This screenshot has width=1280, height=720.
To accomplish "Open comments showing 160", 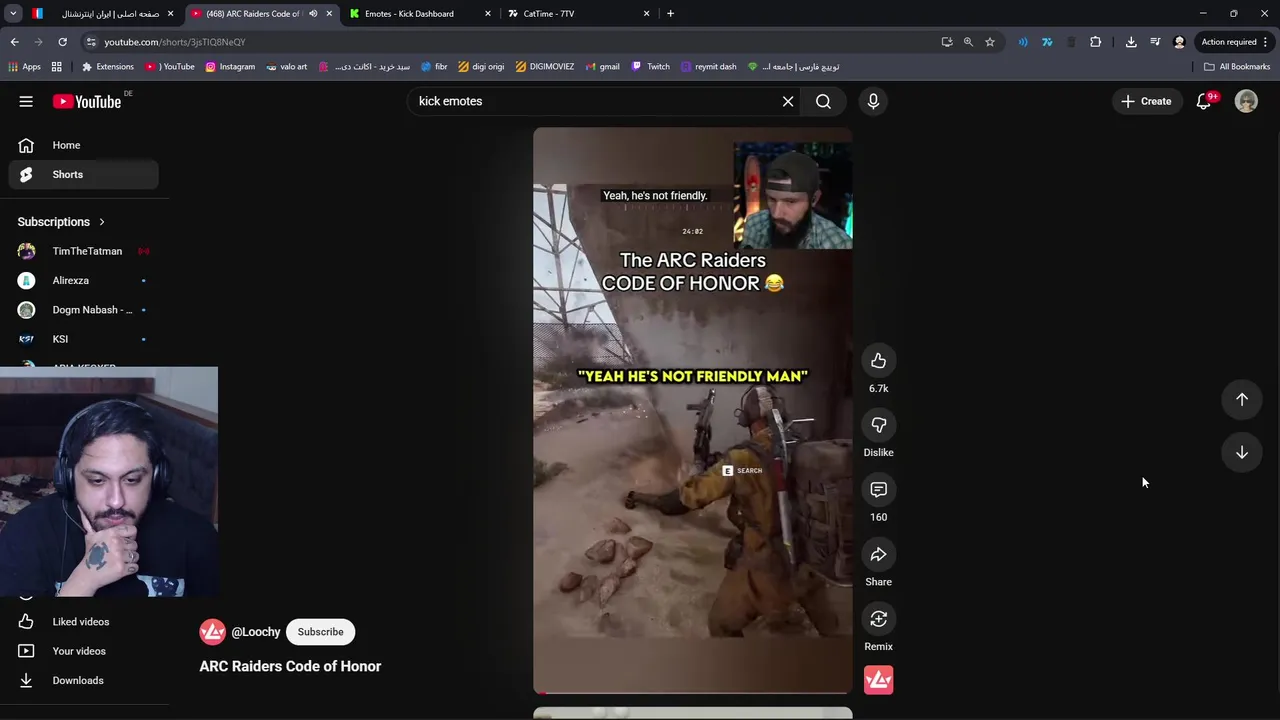I will coord(878,490).
